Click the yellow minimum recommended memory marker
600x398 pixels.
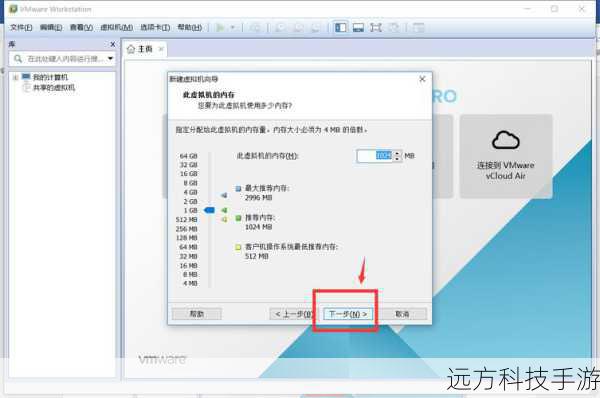[x=224, y=219]
